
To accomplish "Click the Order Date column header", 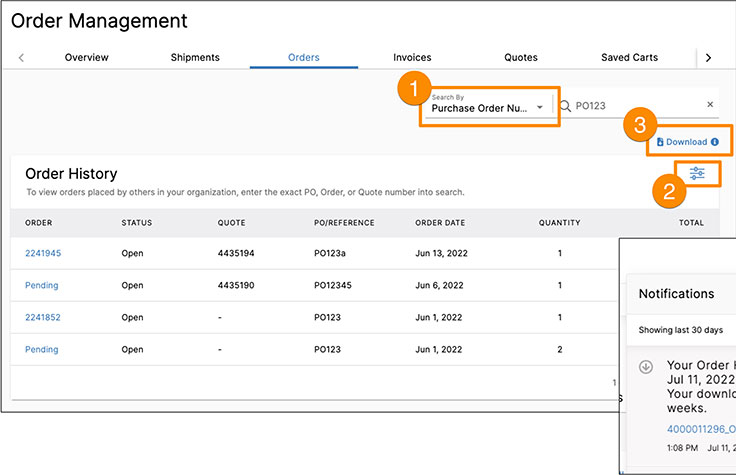I will 439,223.
